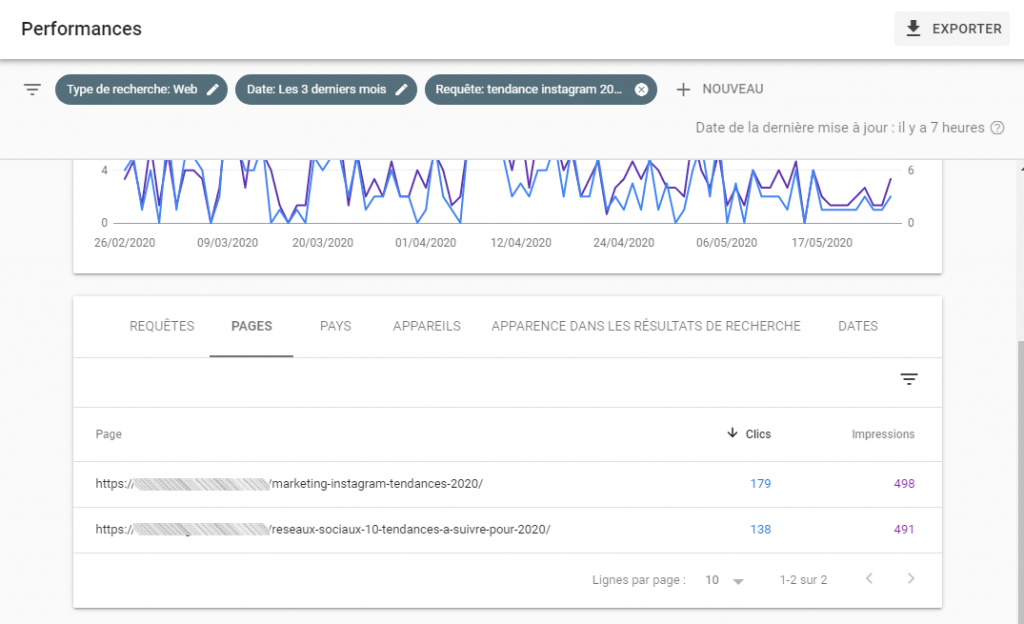Screen dimensions: 1024x624
Task: Edit the Date: Les 3 derniers mois filter
Action: click(401, 89)
